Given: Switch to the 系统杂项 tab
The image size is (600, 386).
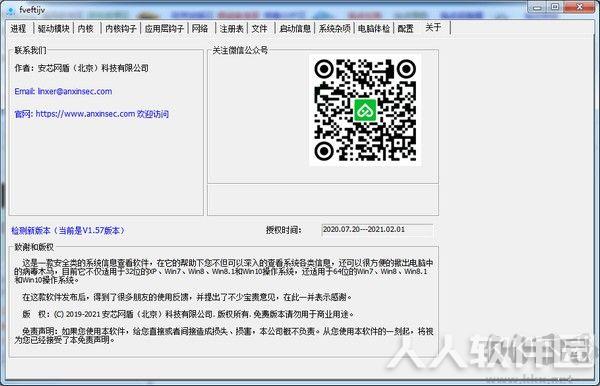Looking at the screenshot, I should tap(334, 29).
